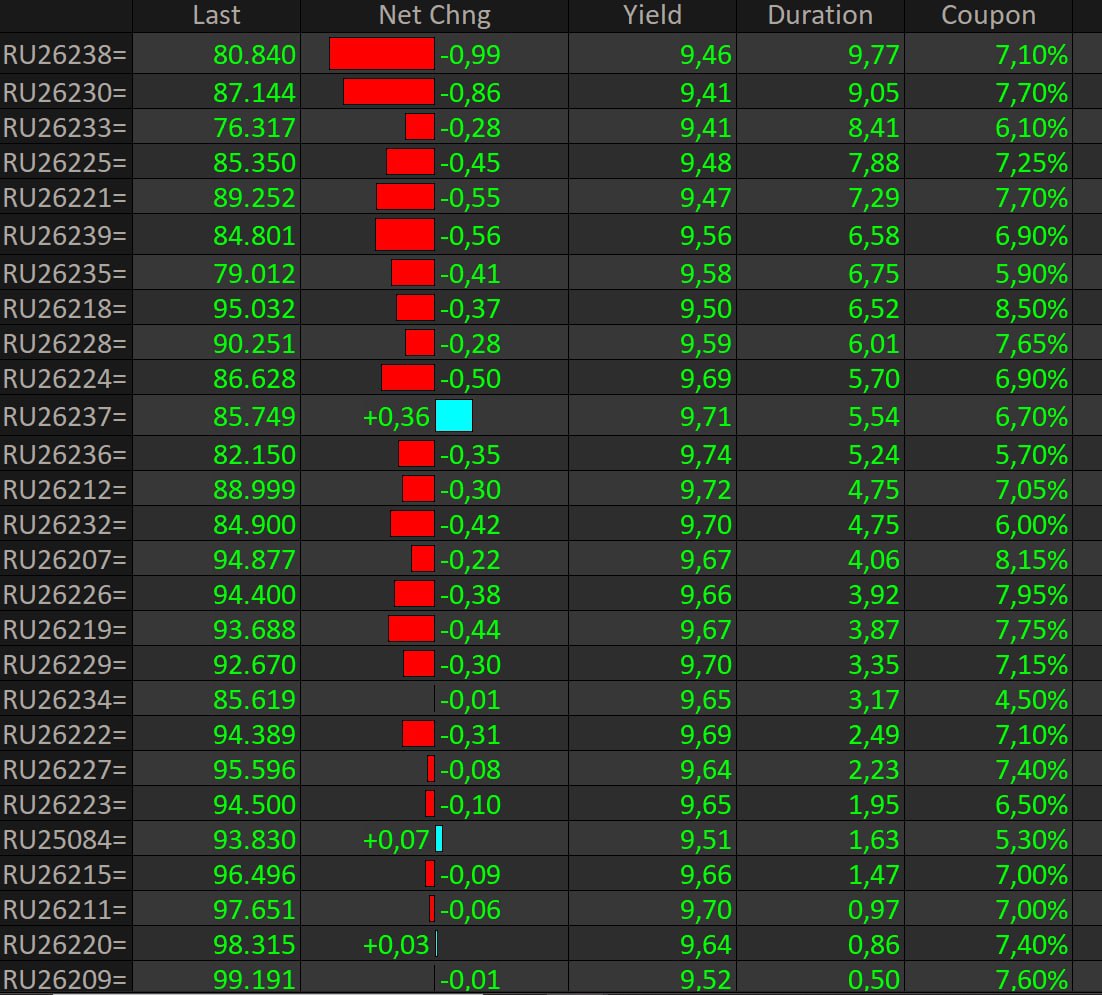This screenshot has height=995, width=1102.
Task: Select the RU26218= ticker row label
Action: (x=65, y=309)
